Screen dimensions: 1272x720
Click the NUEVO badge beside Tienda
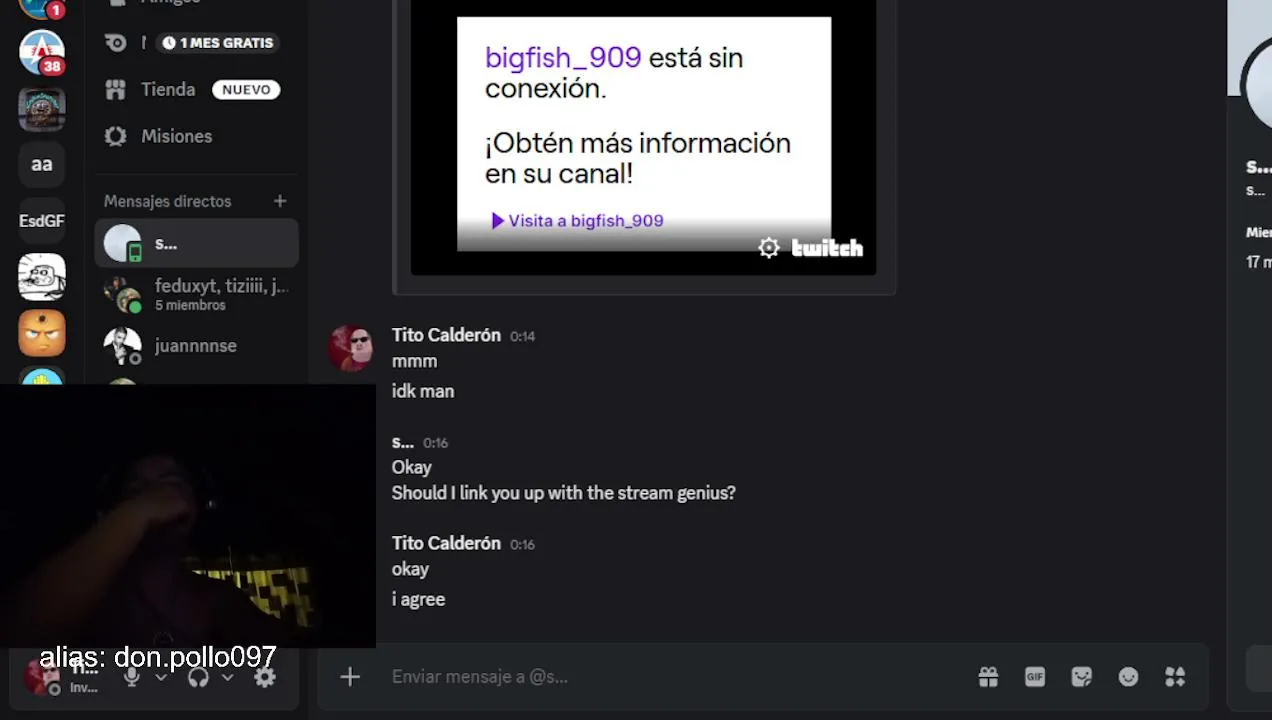pyautogui.click(x=246, y=90)
